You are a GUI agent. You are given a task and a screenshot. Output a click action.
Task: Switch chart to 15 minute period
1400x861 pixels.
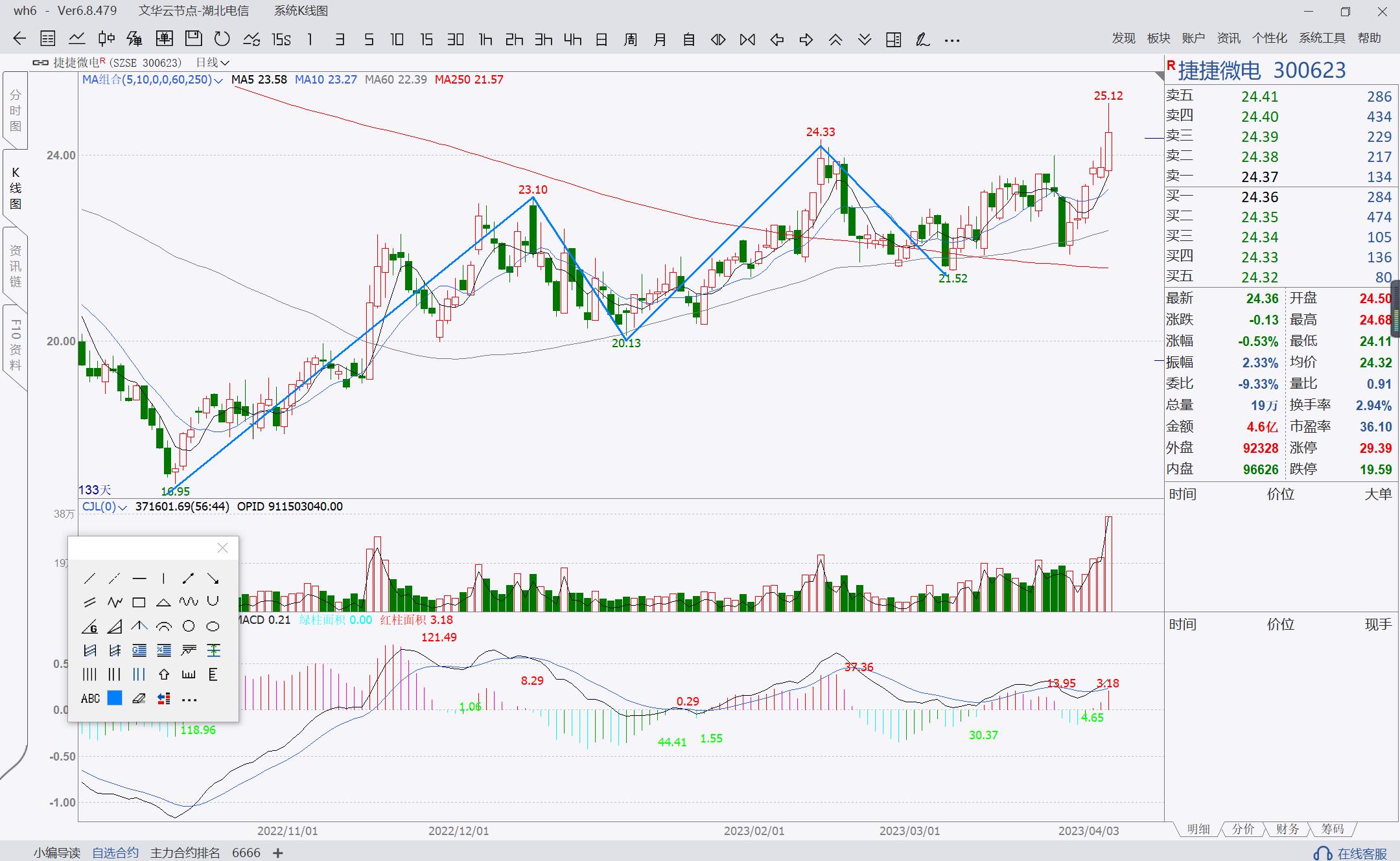426,40
